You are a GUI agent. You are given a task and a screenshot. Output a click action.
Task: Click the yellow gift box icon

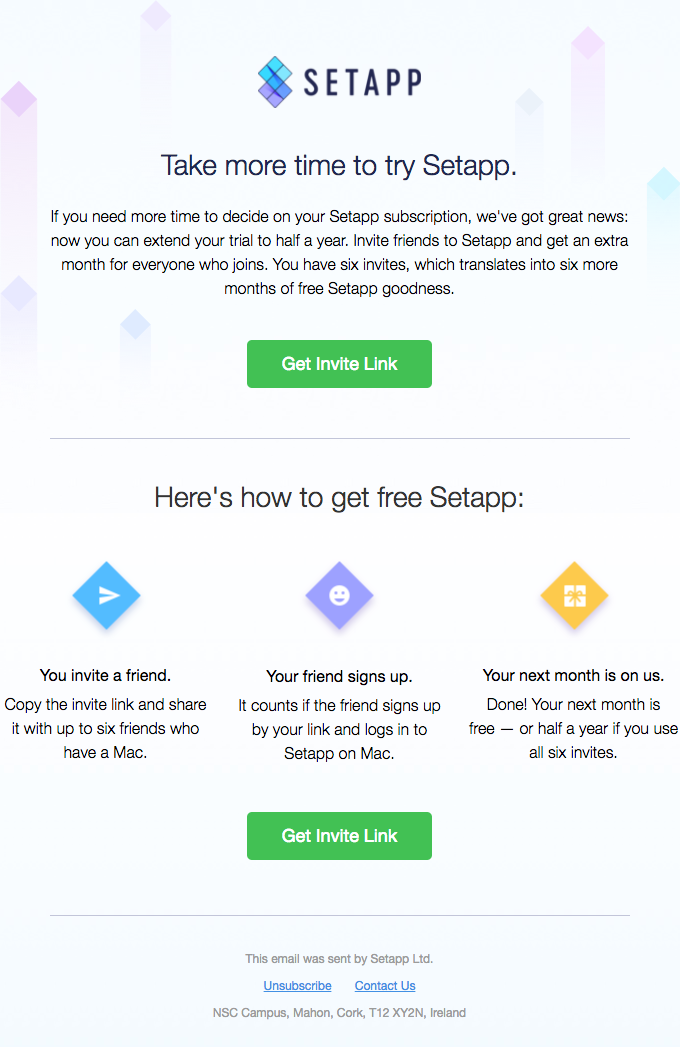574,595
